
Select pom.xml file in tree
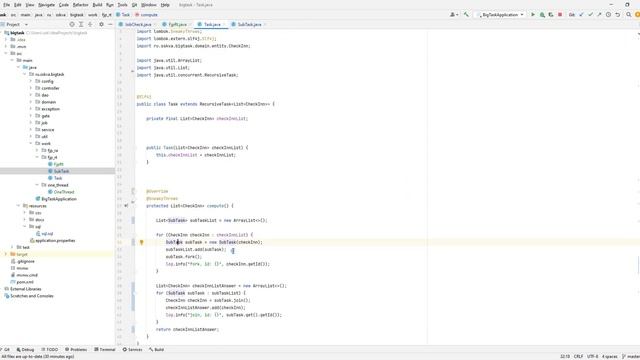point(25,282)
